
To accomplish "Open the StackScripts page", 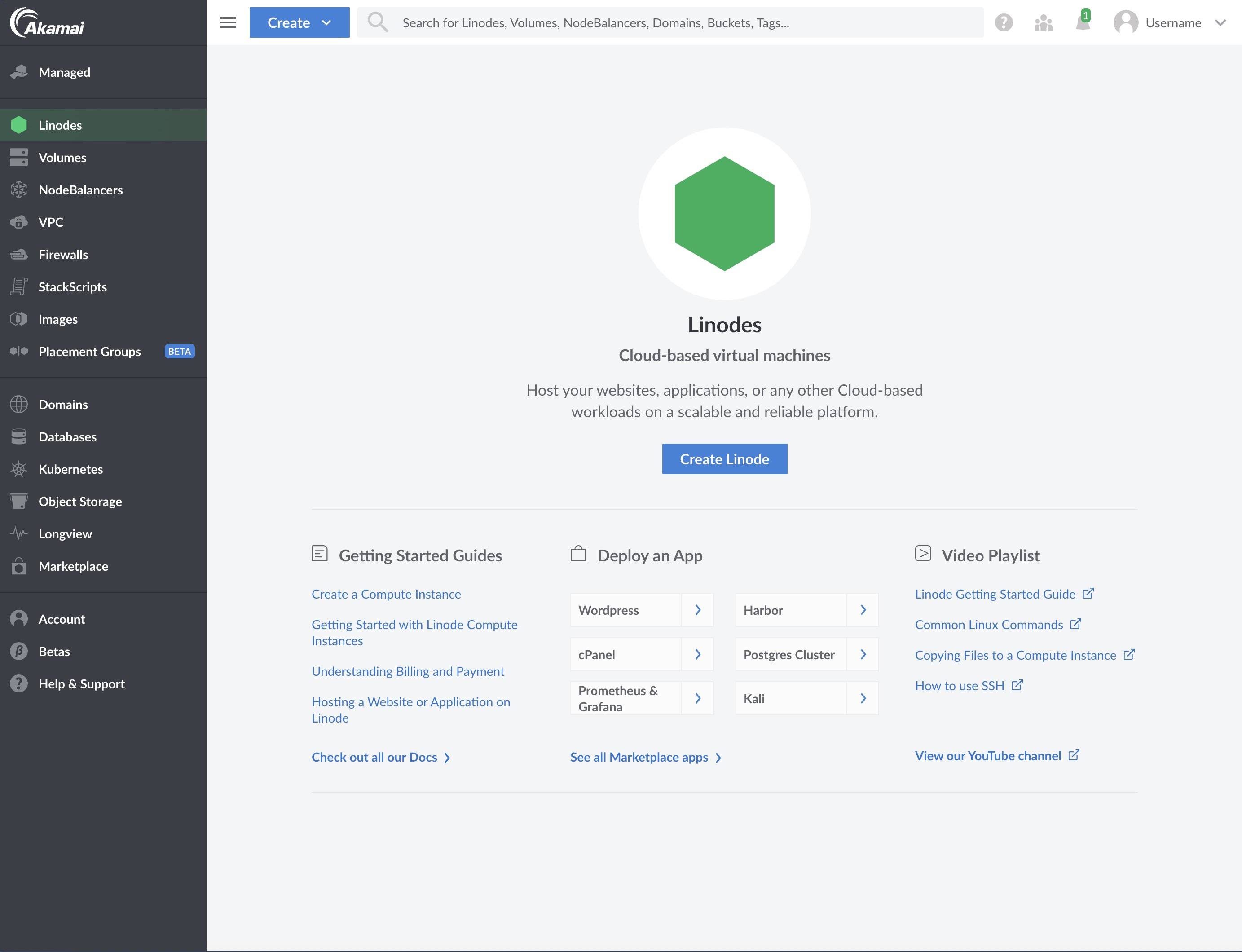I will [73, 287].
